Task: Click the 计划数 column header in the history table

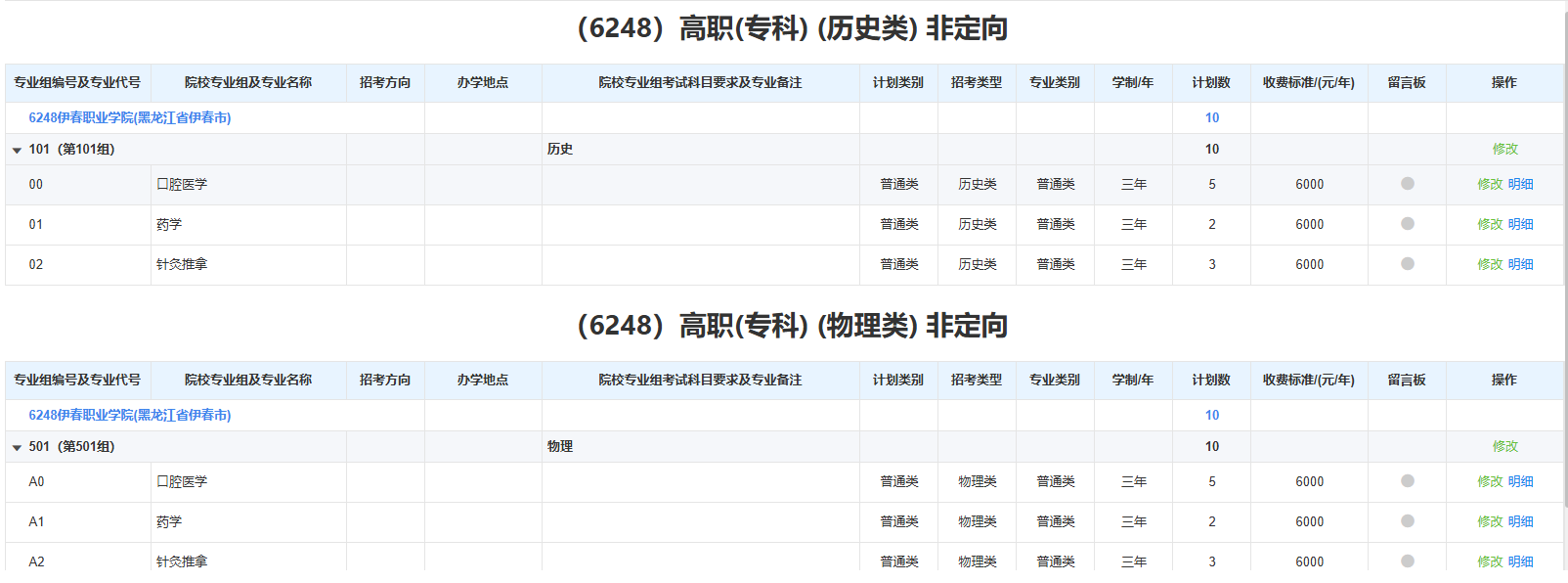Action: pos(1211,83)
